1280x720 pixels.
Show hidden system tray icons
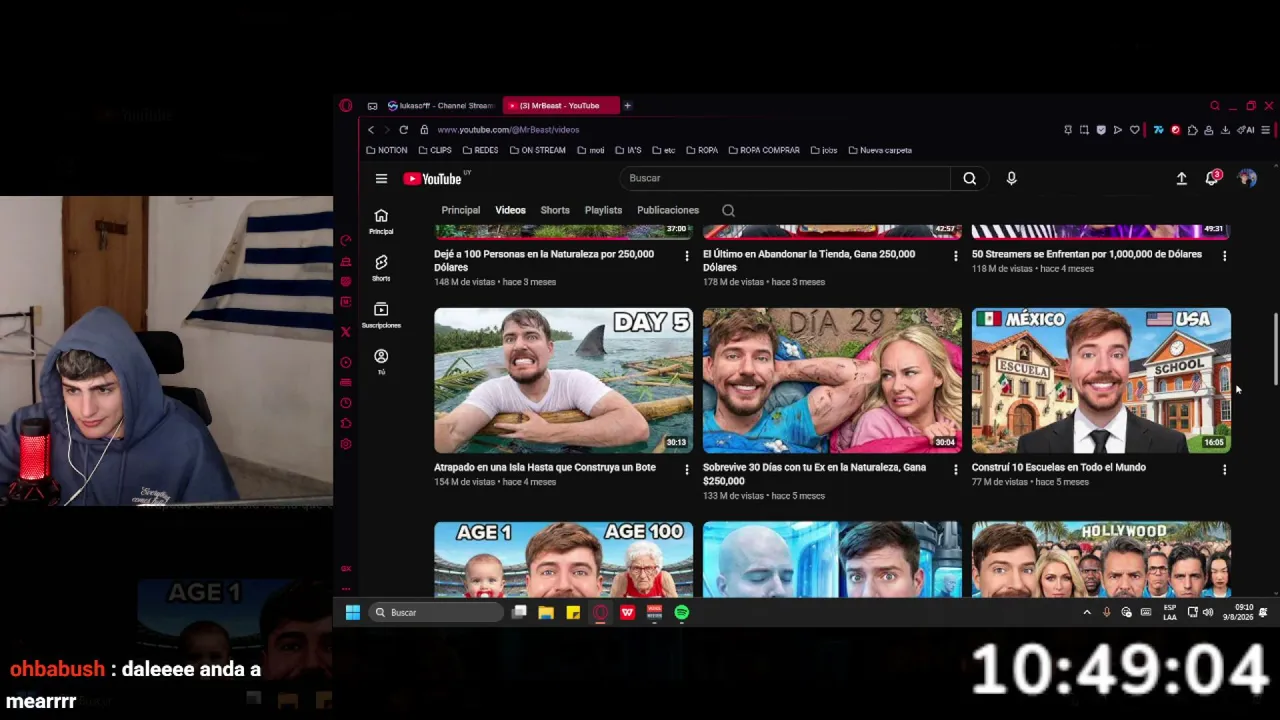click(x=1087, y=612)
